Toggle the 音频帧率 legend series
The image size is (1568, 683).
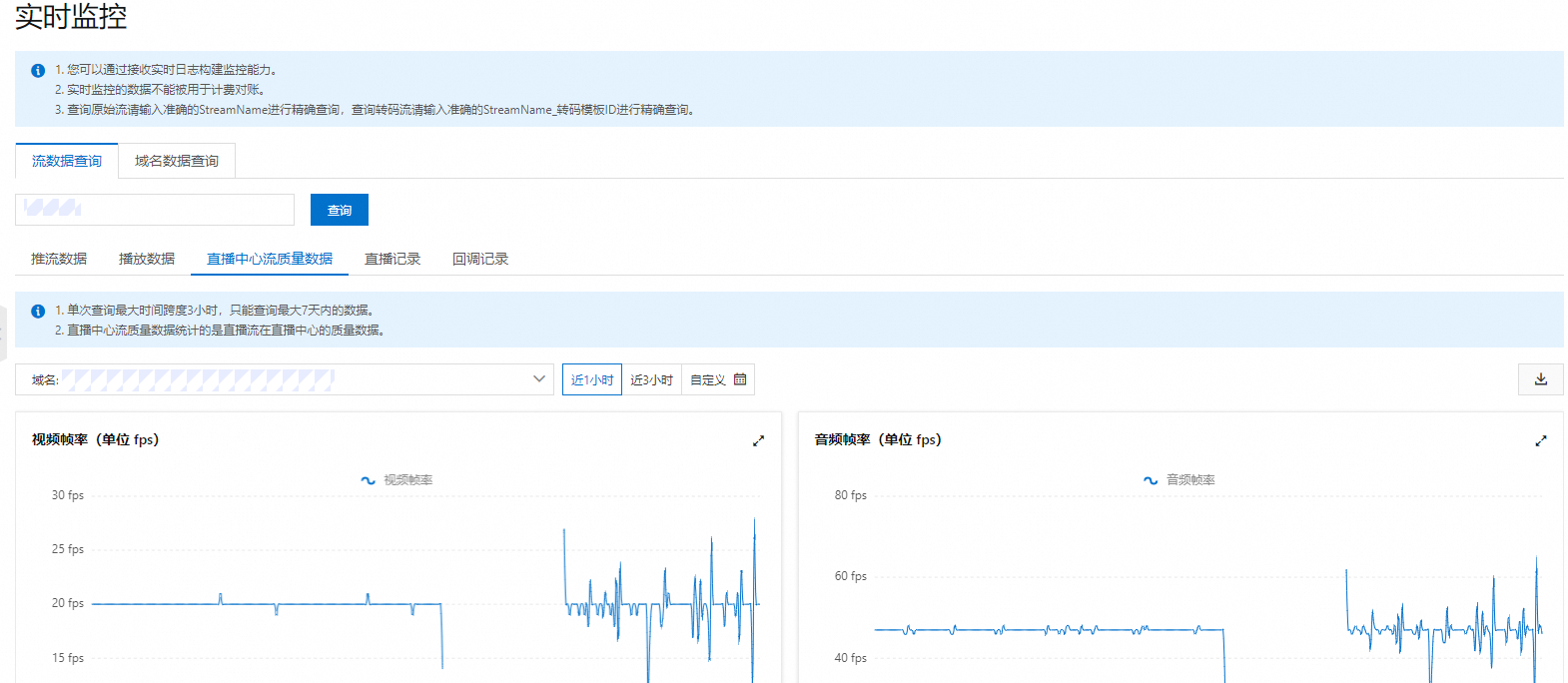click(x=1179, y=480)
